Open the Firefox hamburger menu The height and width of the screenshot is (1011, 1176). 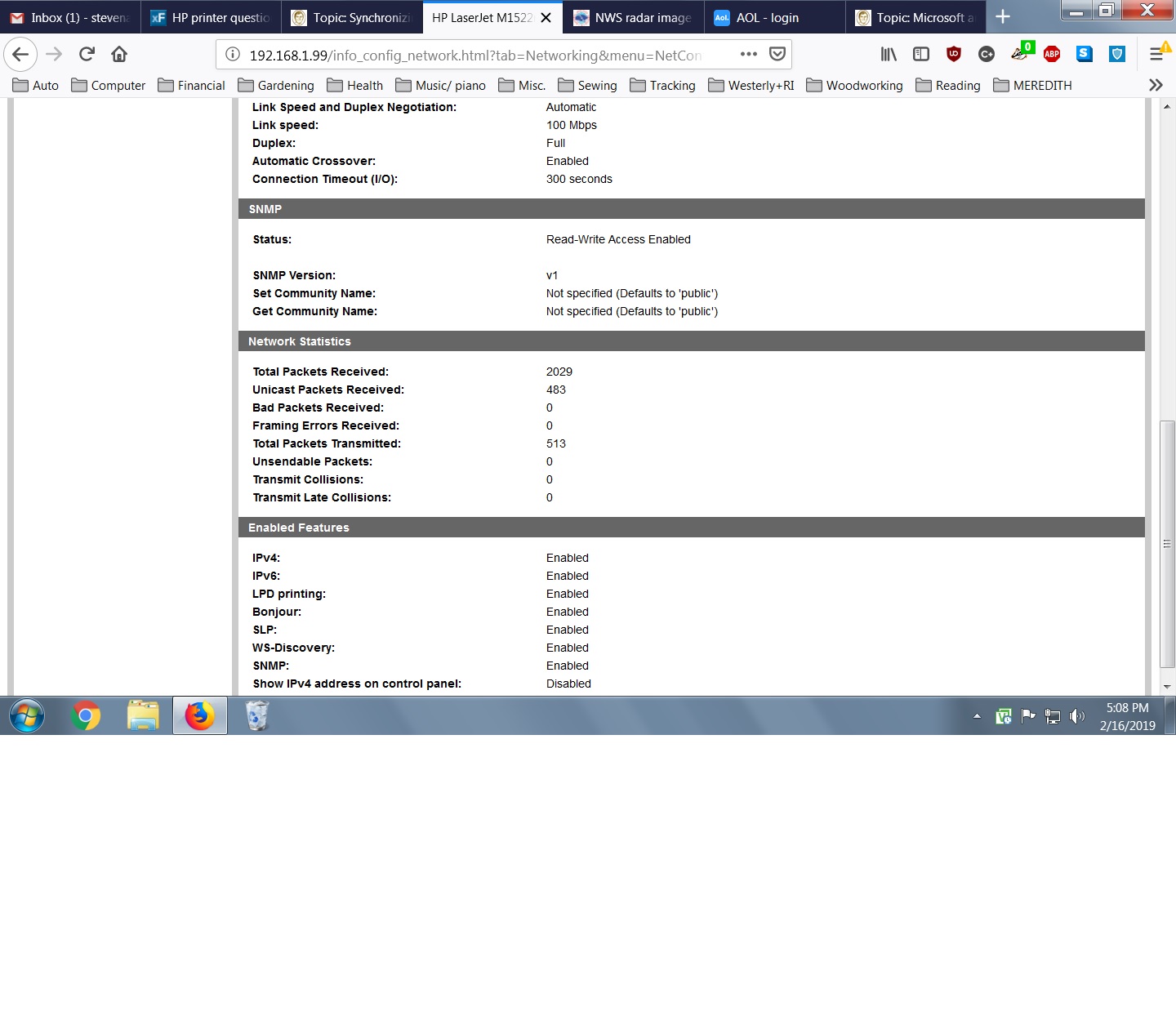pos(1156,55)
